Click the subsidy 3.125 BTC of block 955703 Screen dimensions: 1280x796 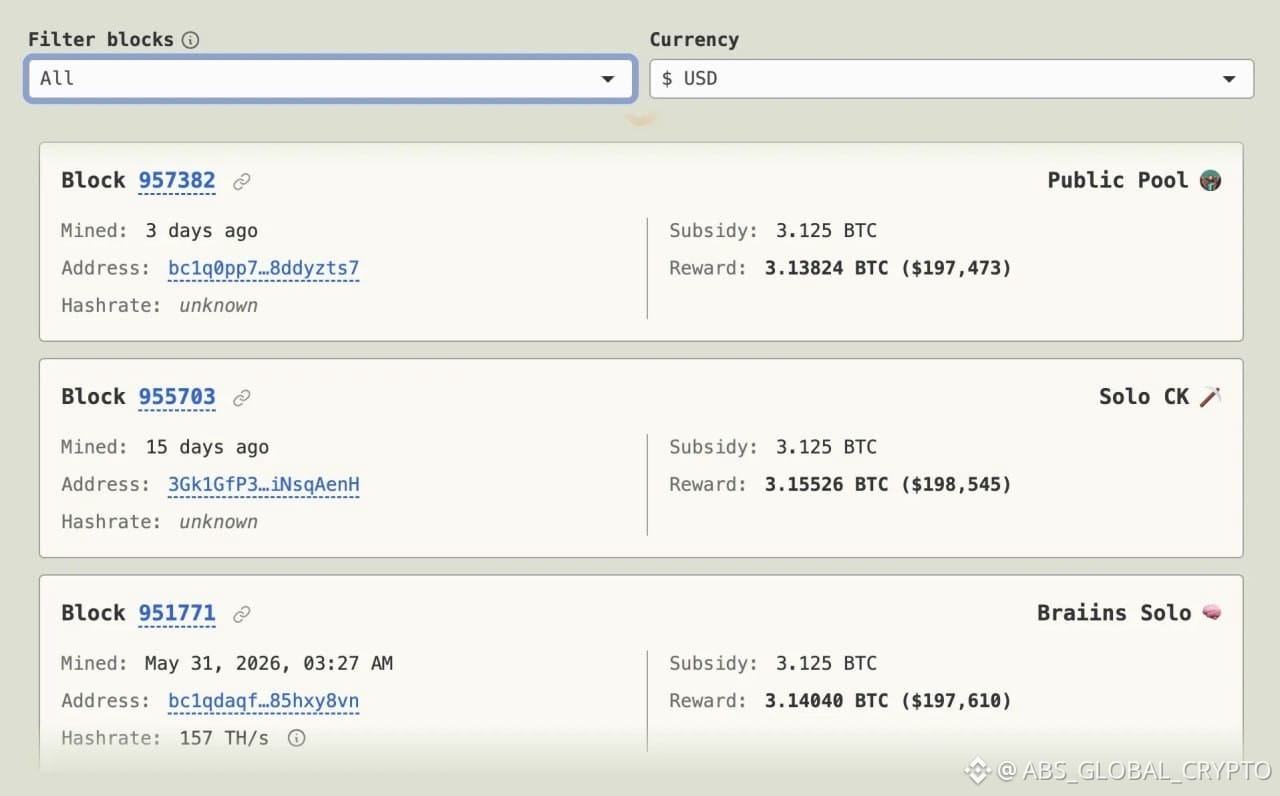click(826, 447)
